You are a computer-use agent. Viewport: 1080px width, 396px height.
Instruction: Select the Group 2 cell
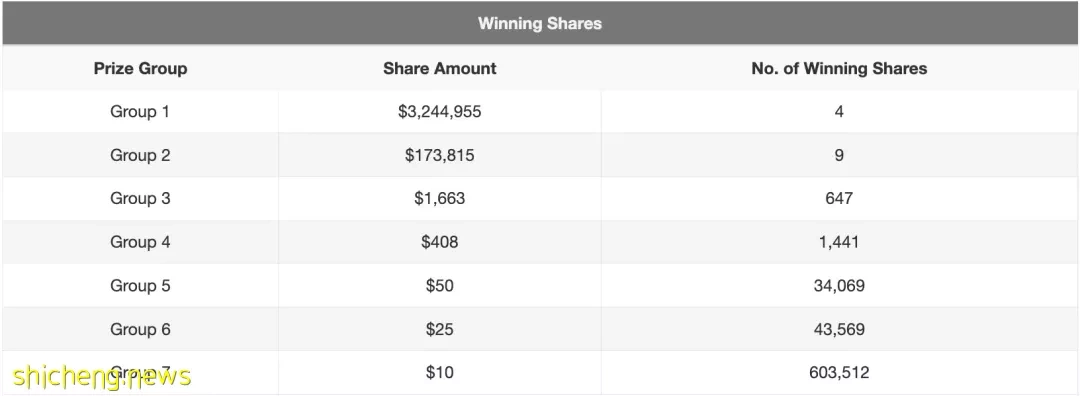[x=140, y=155]
